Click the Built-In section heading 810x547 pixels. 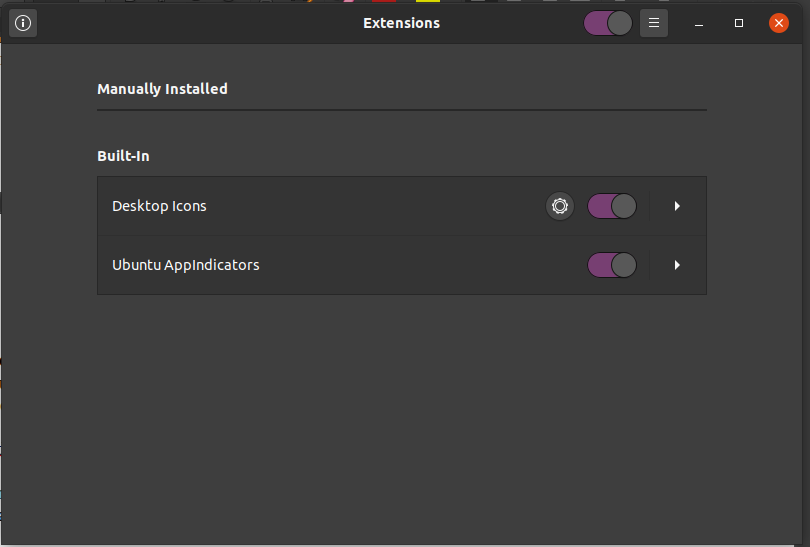tap(123, 156)
